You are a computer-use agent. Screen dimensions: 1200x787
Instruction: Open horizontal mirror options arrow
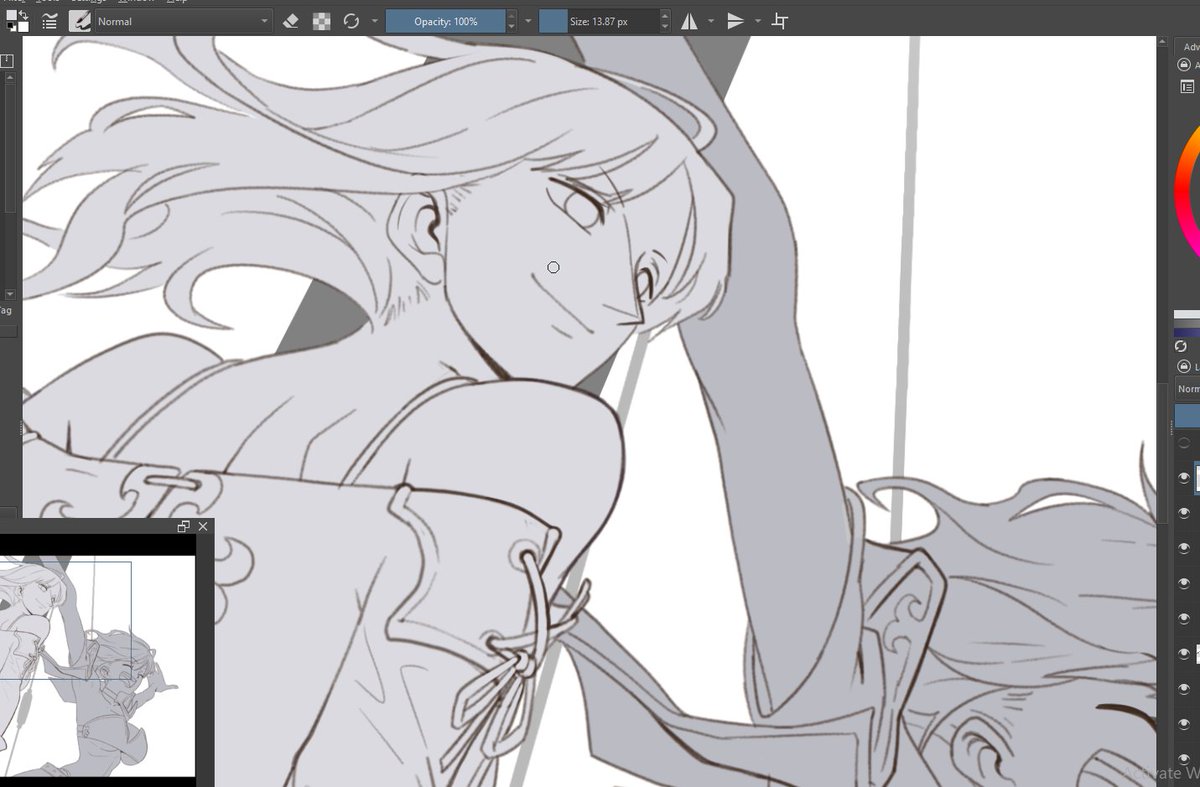[x=711, y=21]
